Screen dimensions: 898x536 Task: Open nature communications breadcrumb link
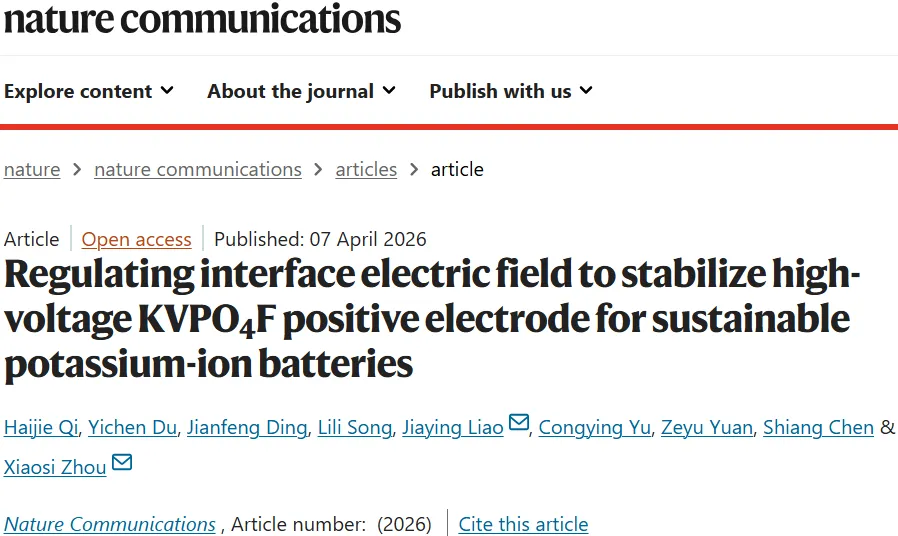[198, 170]
